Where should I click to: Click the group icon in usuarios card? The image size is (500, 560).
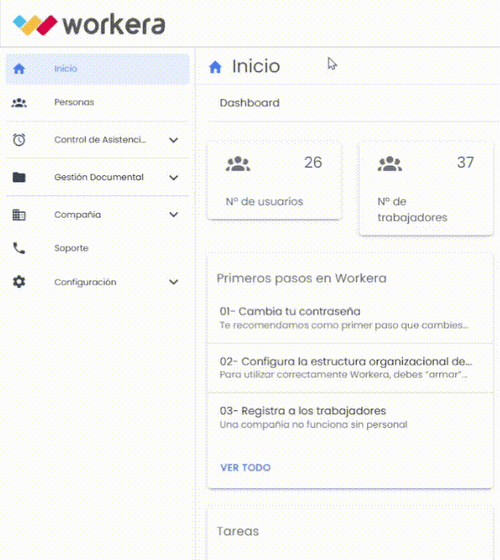[x=238, y=164]
